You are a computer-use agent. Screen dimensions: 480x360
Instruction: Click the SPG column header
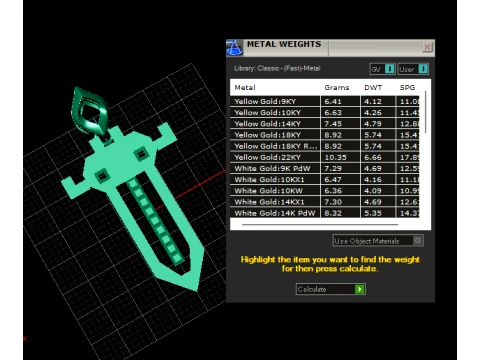tap(407, 88)
